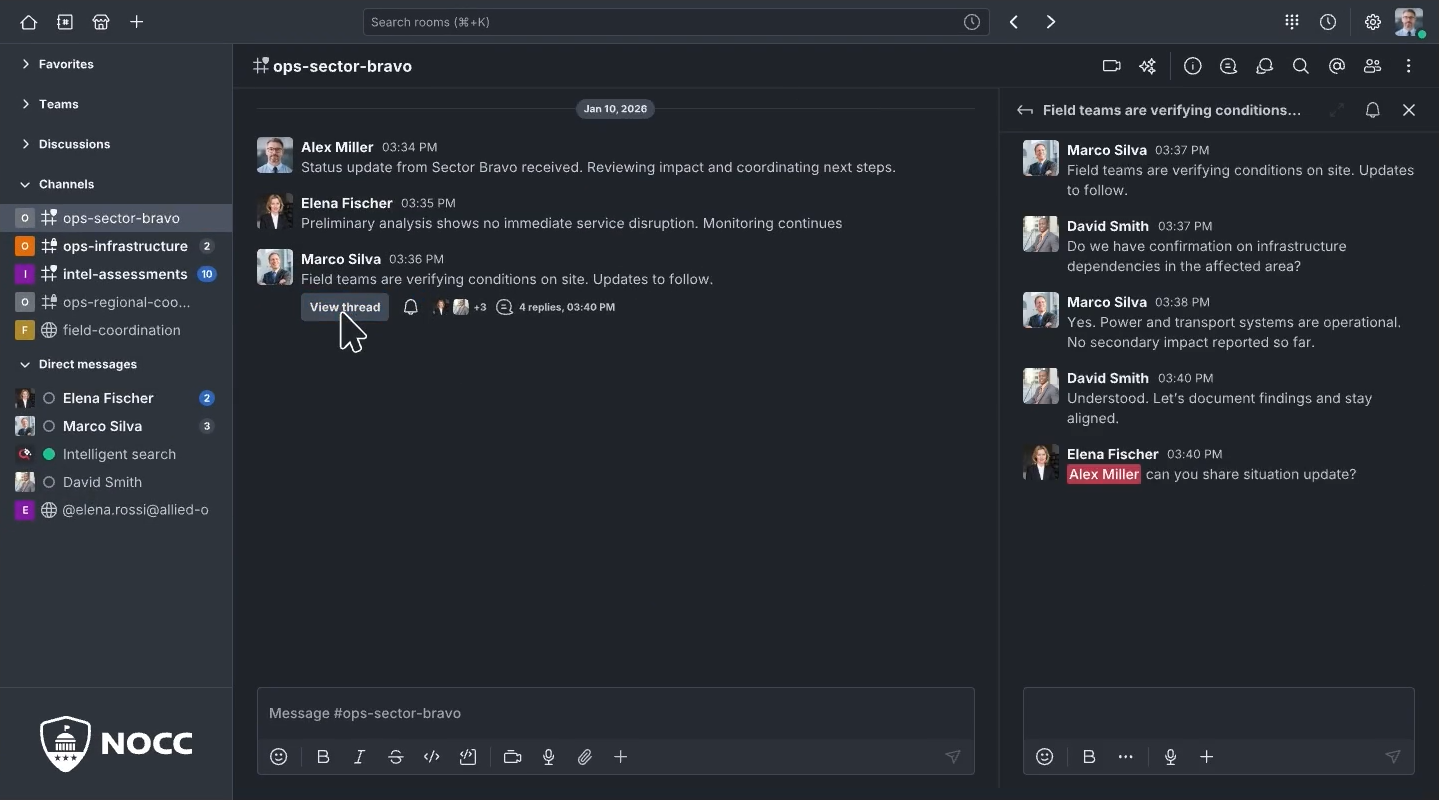Toggle follow bell on Marco Silva's message
Screen dimensions: 1439x800
(x=410, y=307)
